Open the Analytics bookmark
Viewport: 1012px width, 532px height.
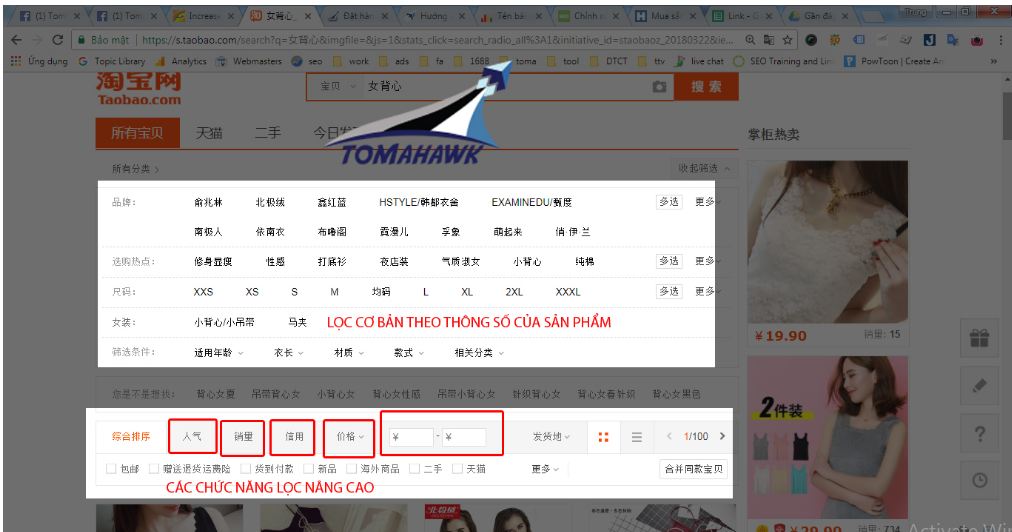[181, 61]
